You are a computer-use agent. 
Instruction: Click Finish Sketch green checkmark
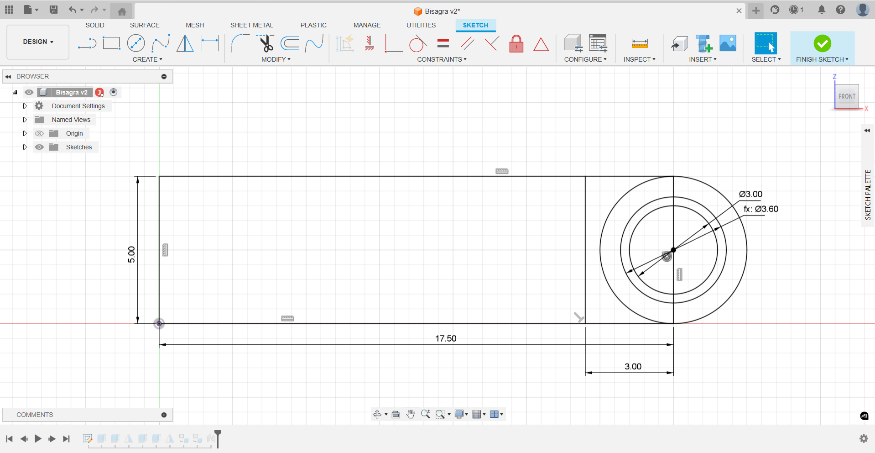822,43
